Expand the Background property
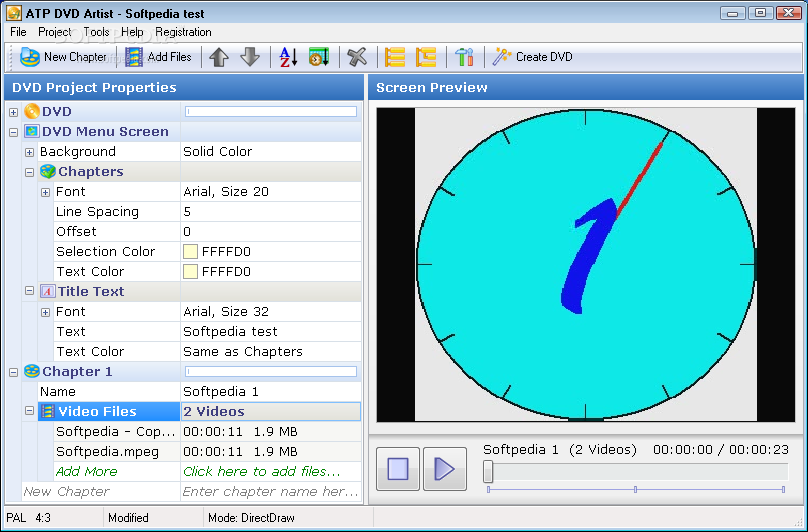This screenshot has height=532, width=808. 29,152
